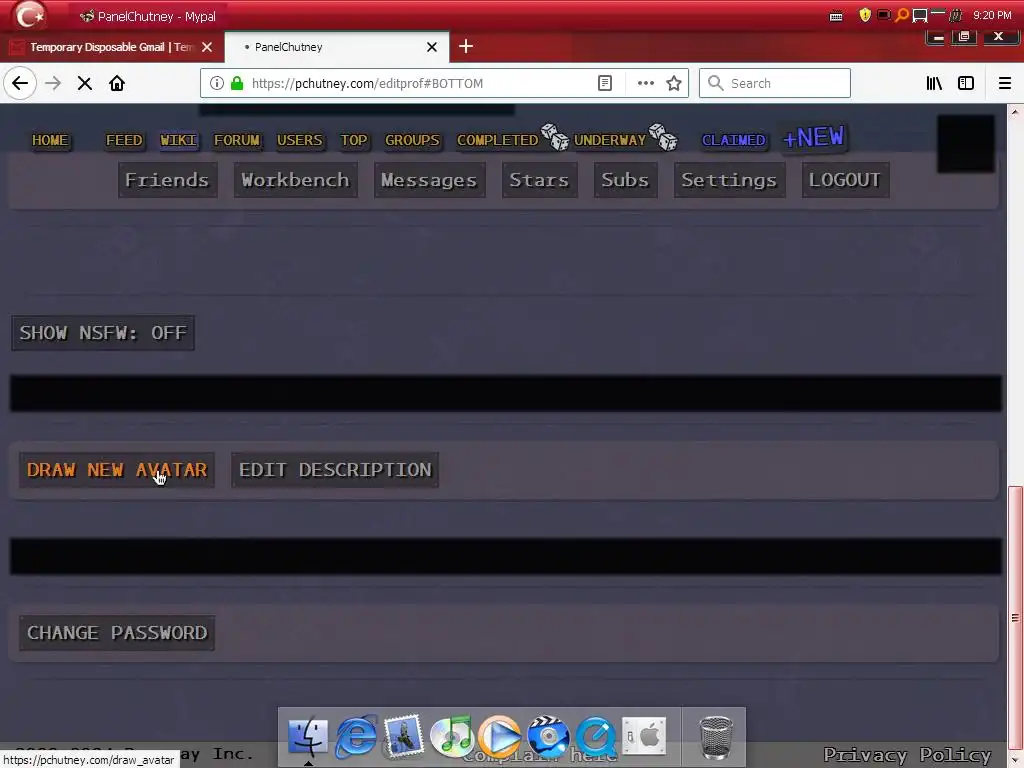Open the Privacy Policy link

(907, 755)
